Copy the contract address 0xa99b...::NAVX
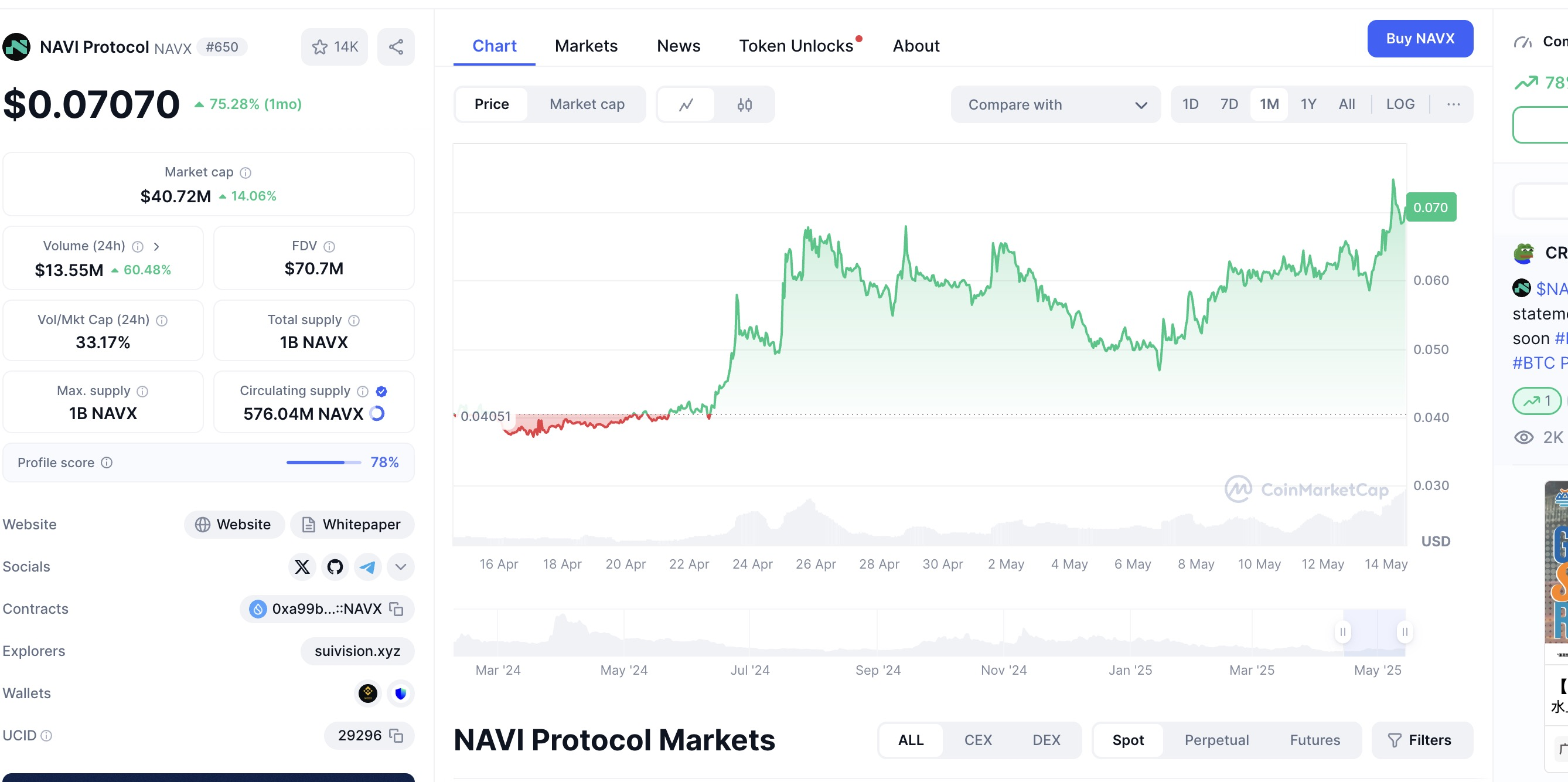The width and height of the screenshot is (1568, 782). click(396, 609)
